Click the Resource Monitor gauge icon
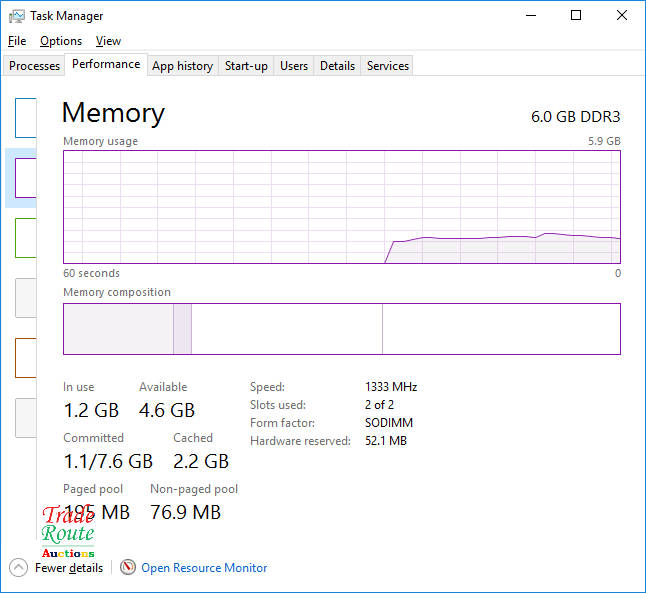The width and height of the screenshot is (646, 593). coord(128,567)
